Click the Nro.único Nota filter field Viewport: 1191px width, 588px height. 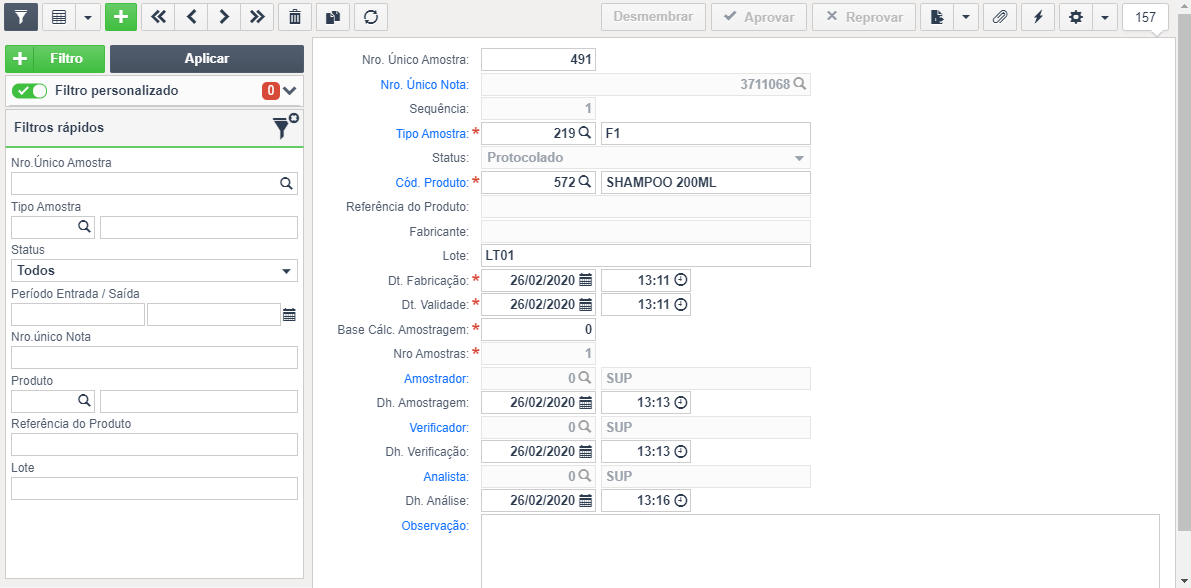[155, 358]
